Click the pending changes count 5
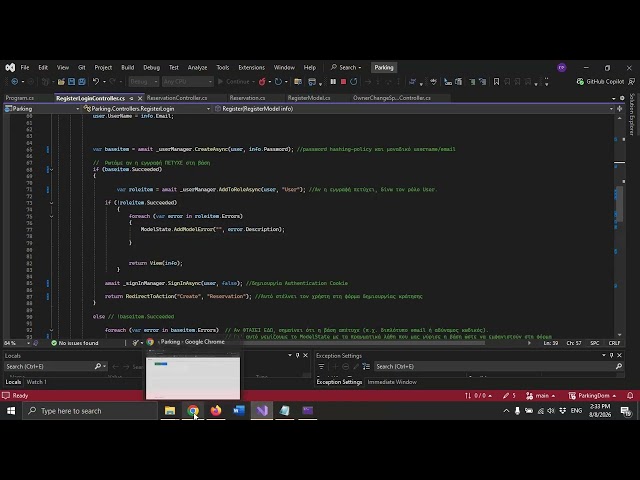Viewport: 640px width, 480px height. click(509, 396)
